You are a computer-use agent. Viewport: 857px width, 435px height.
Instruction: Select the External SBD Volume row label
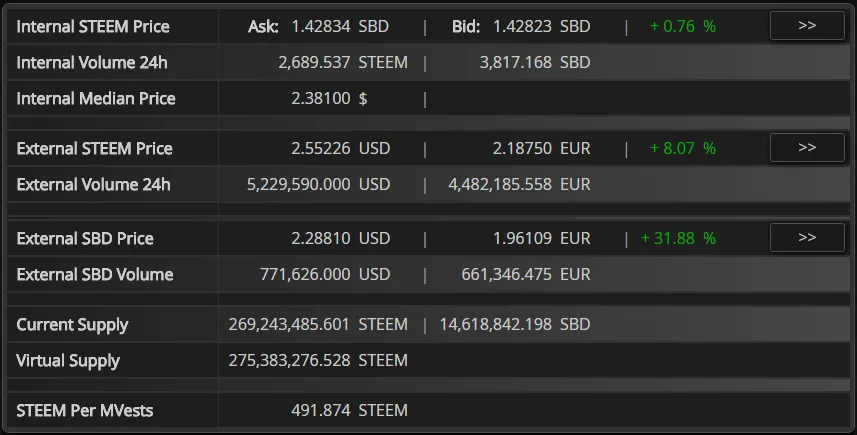click(x=95, y=275)
